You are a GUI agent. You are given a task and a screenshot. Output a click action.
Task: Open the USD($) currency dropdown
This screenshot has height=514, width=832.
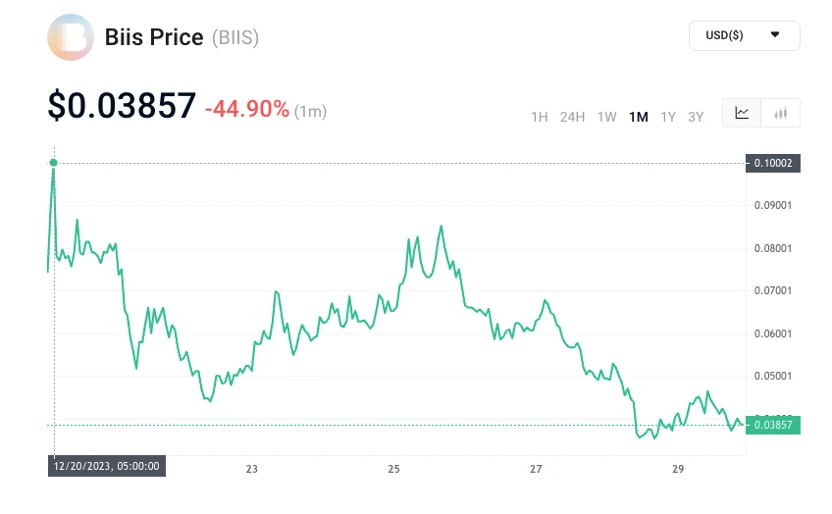744,35
